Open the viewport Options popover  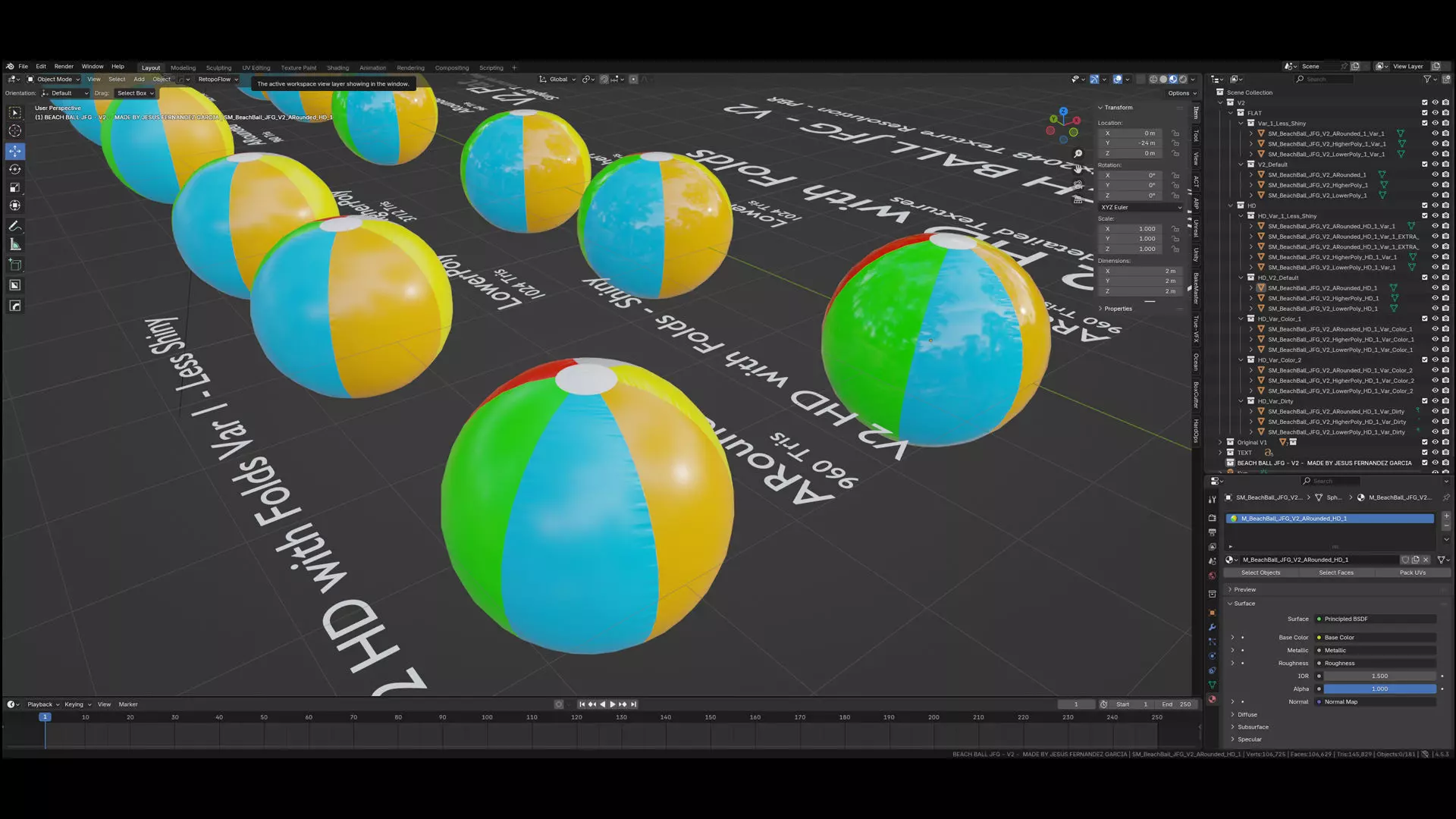(1181, 93)
